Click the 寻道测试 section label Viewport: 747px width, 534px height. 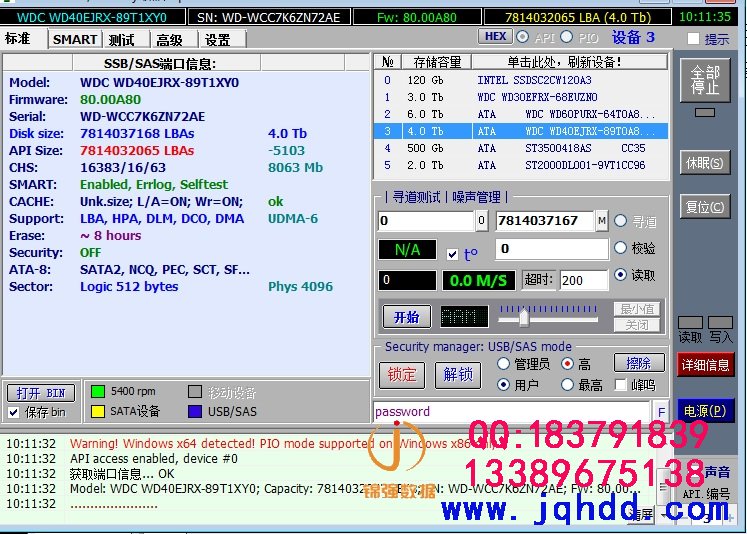416,197
